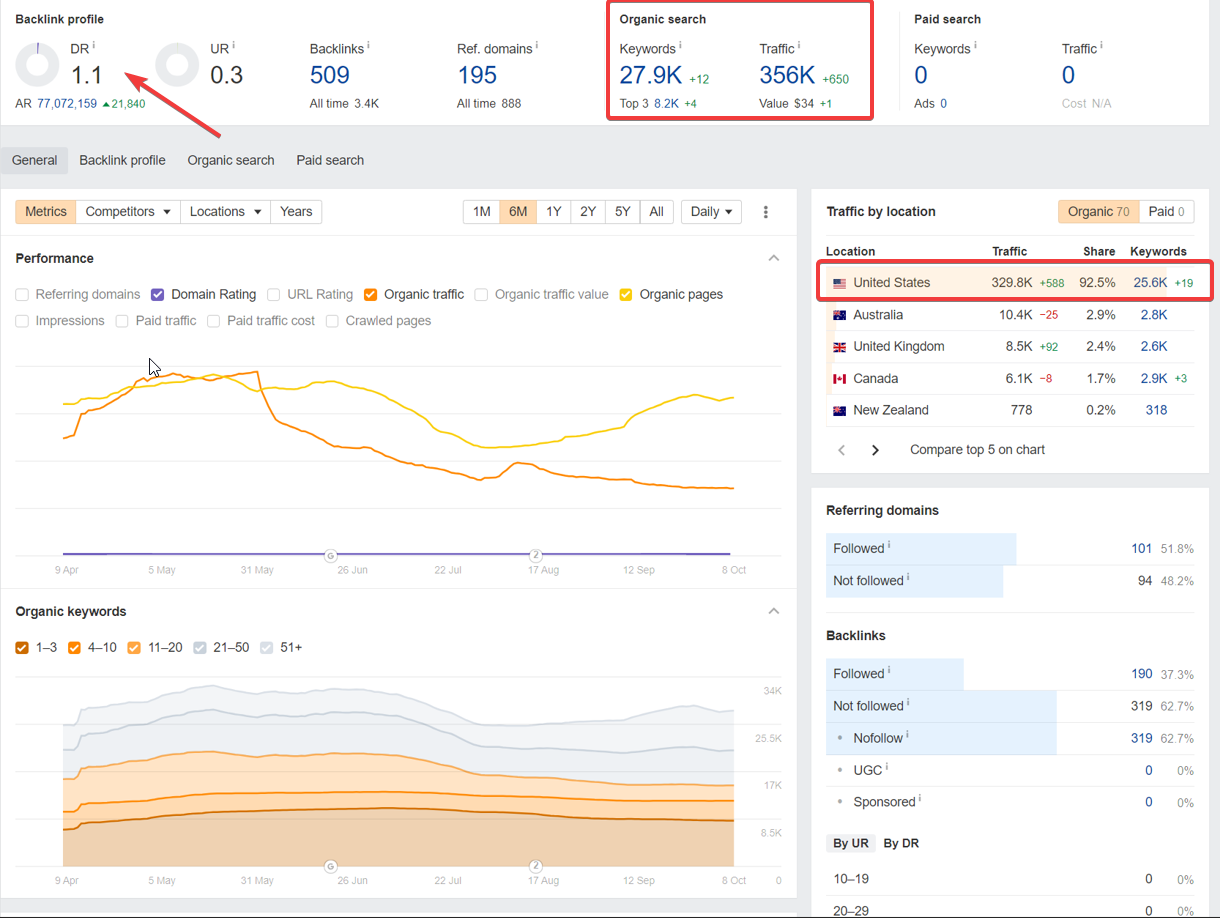
Task: Set time range to 1M
Action: [482, 212]
